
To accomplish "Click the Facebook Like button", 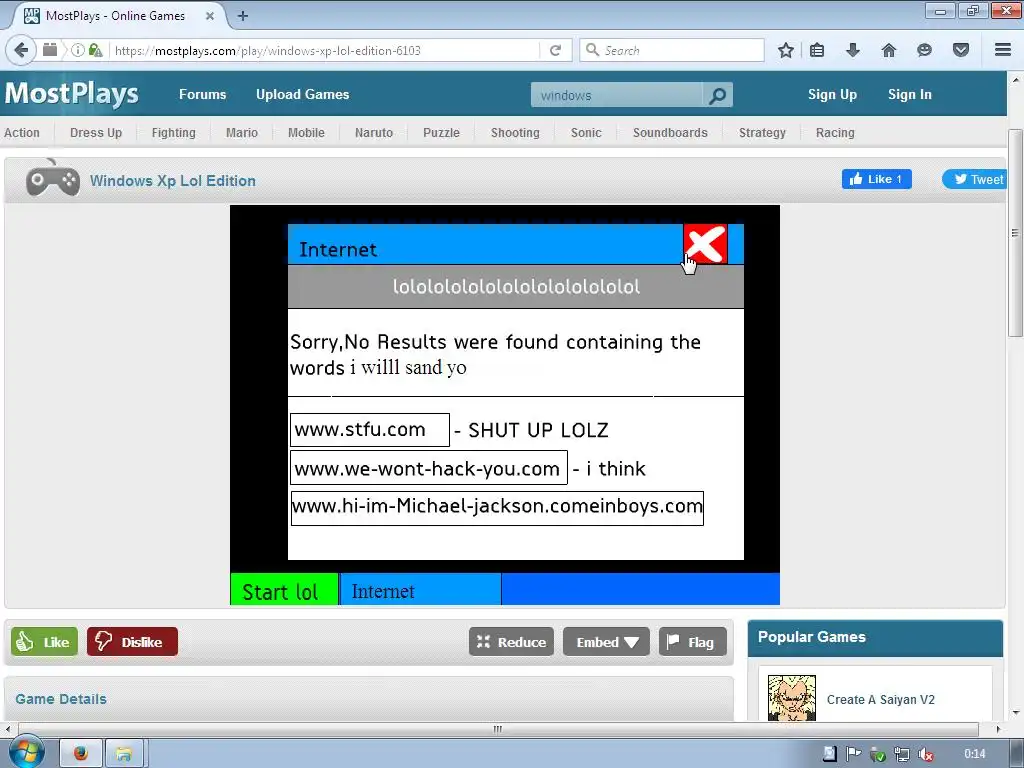I will 876,179.
